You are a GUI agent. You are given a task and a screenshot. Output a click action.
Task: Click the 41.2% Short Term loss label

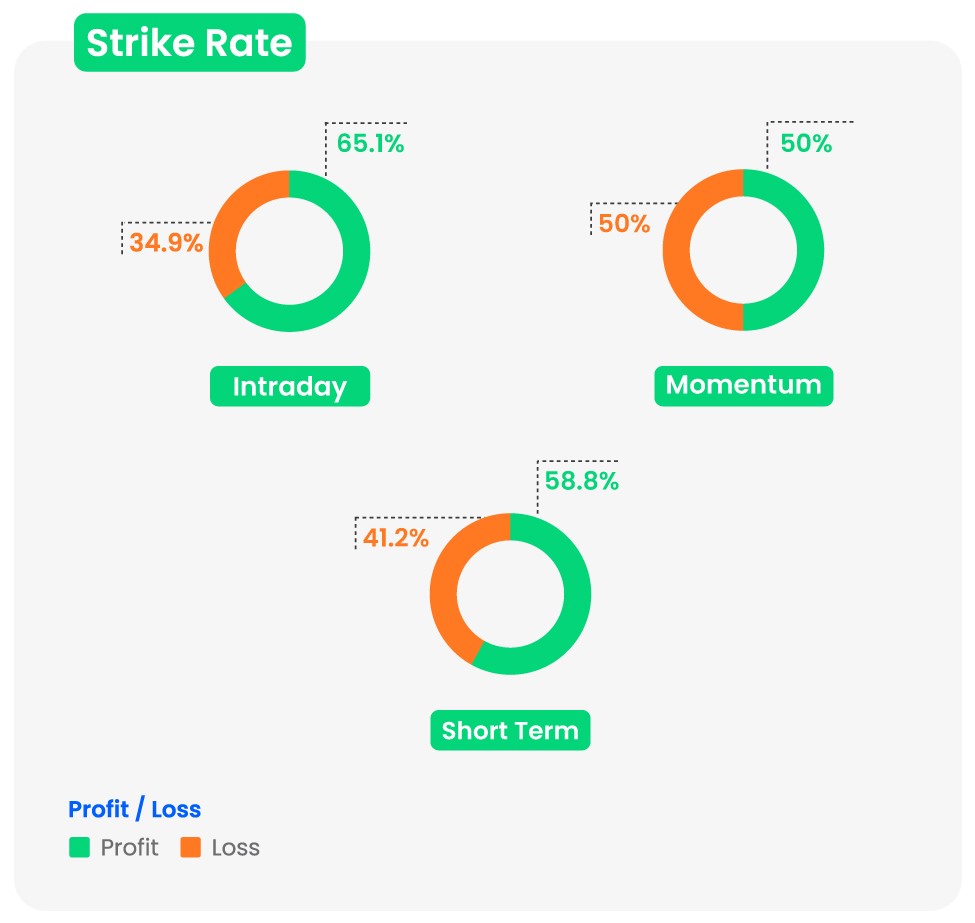[x=395, y=538]
